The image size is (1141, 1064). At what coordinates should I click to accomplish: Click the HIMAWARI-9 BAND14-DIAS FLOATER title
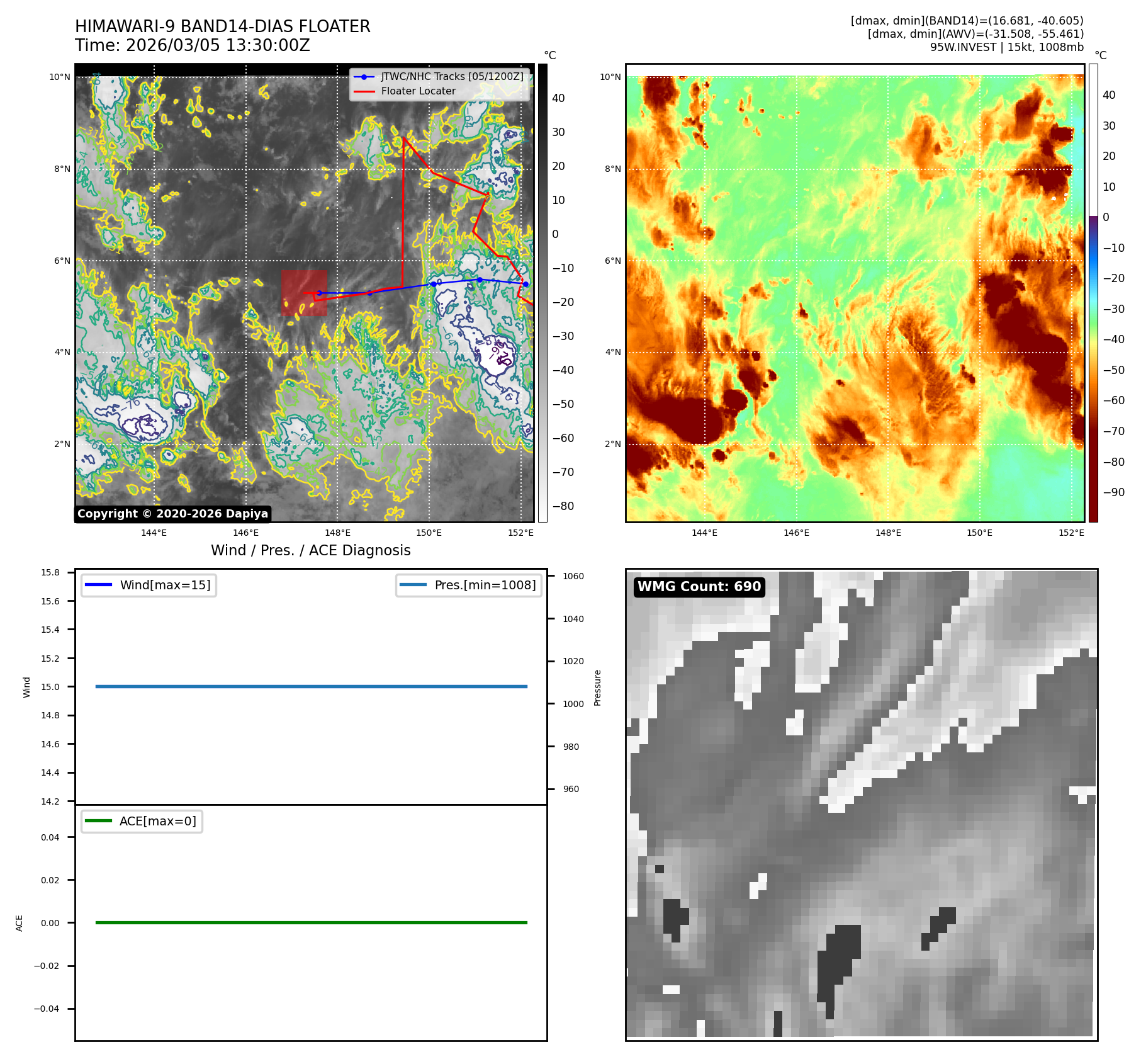click(222, 26)
